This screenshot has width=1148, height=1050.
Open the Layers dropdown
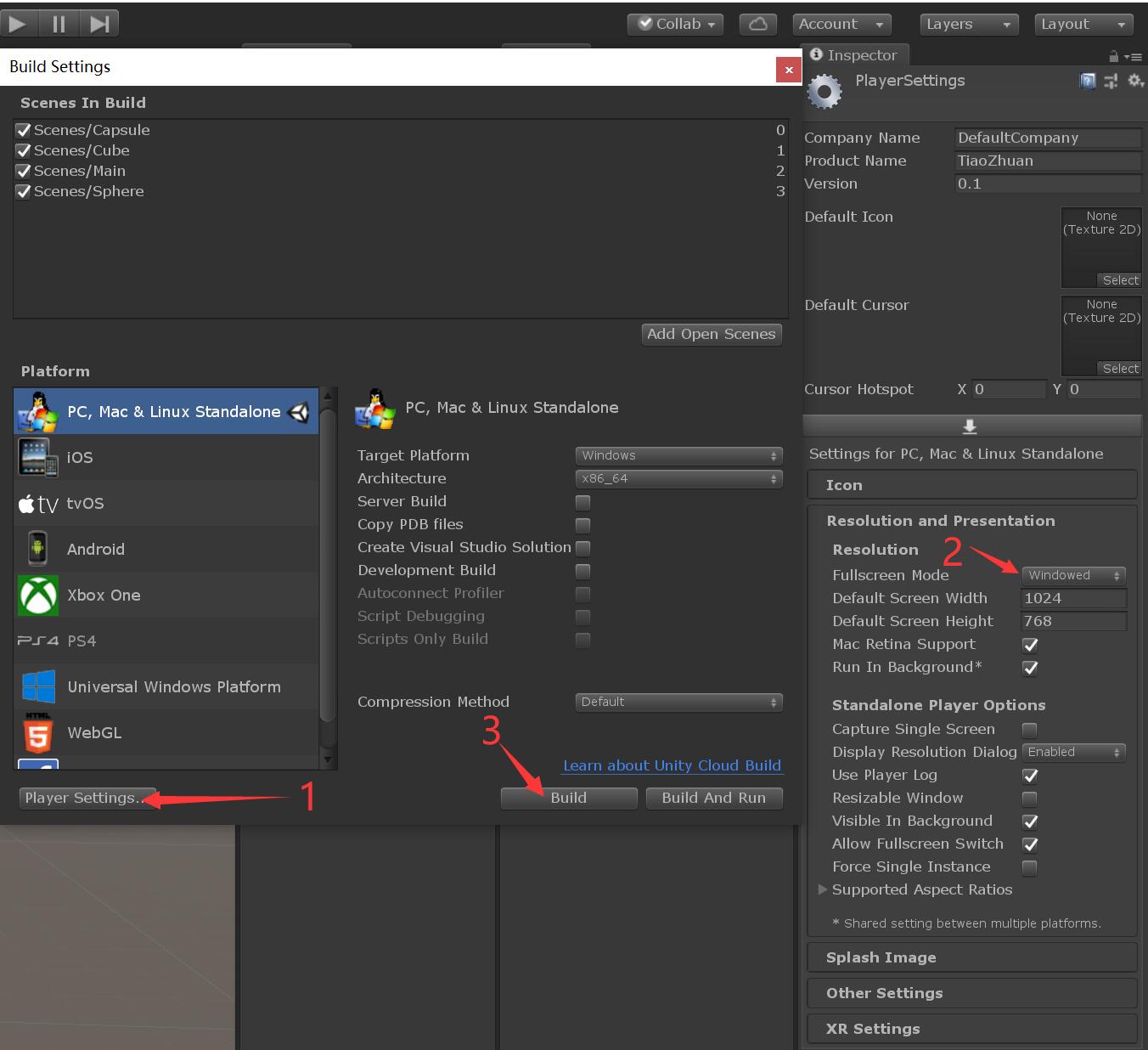pos(969,24)
